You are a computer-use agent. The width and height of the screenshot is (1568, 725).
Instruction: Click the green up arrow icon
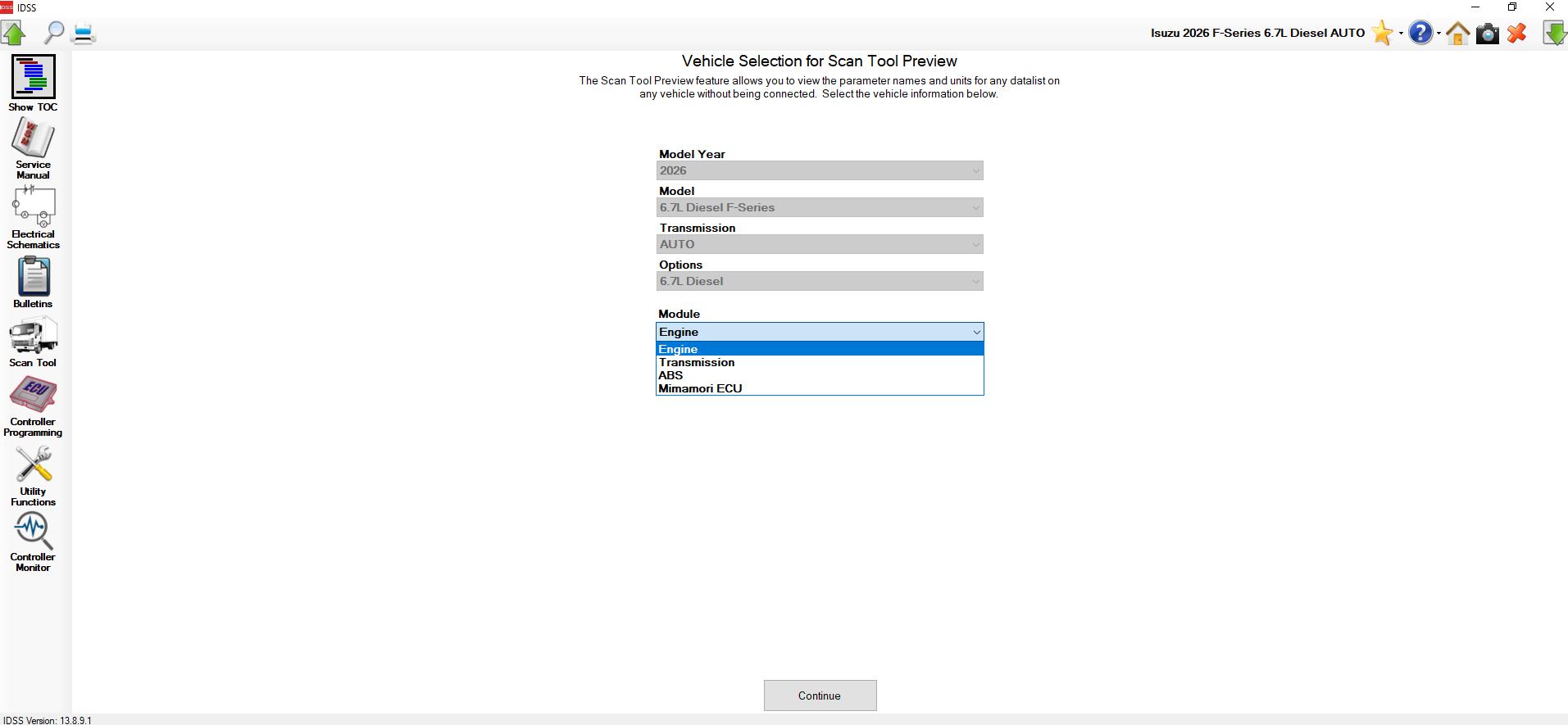click(x=14, y=33)
